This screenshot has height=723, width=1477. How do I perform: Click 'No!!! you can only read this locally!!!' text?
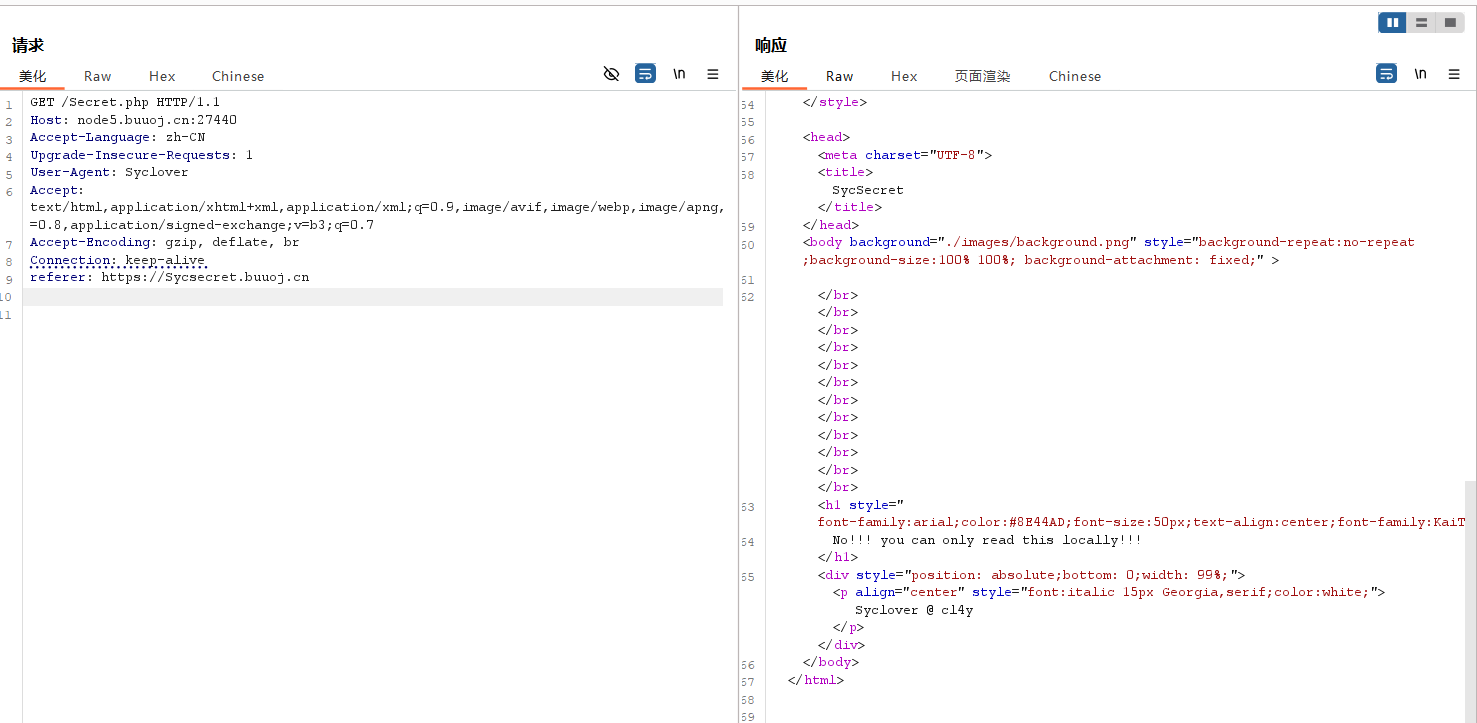pos(987,540)
